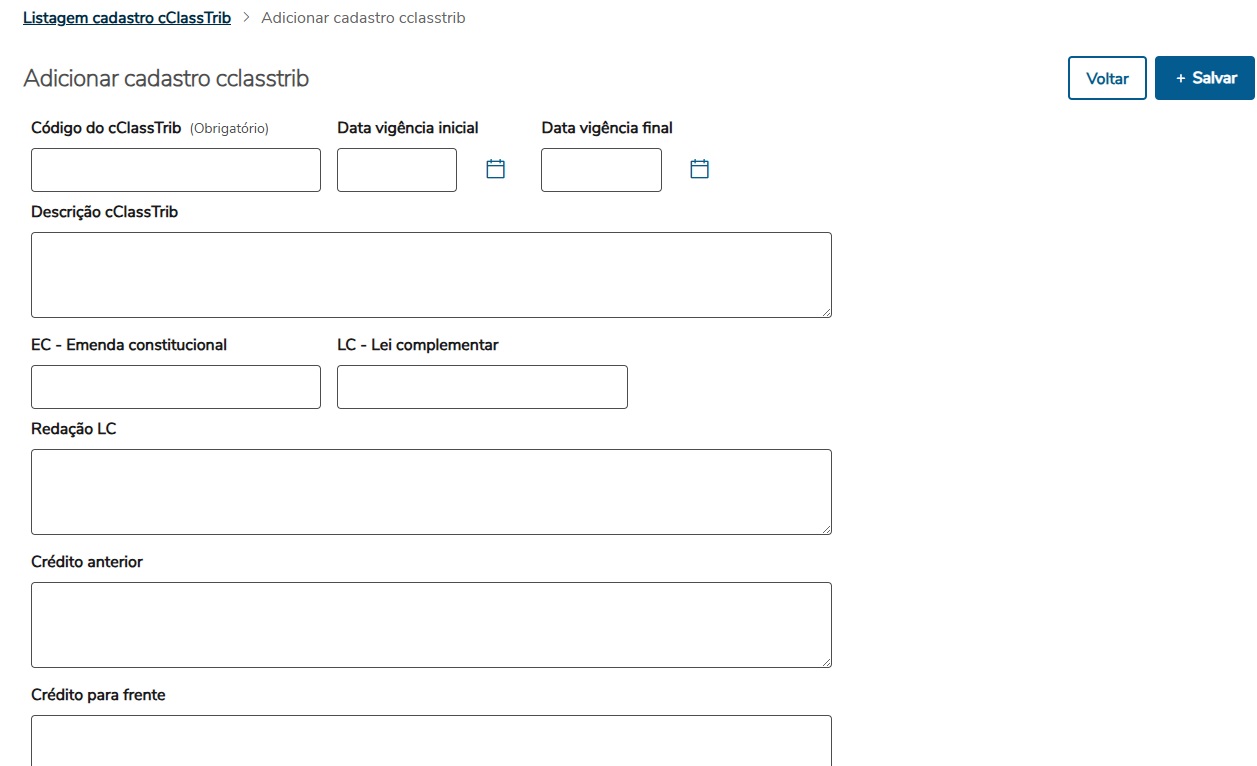Click the label 'Redação LC'
1257x766 pixels.
pos(74,429)
